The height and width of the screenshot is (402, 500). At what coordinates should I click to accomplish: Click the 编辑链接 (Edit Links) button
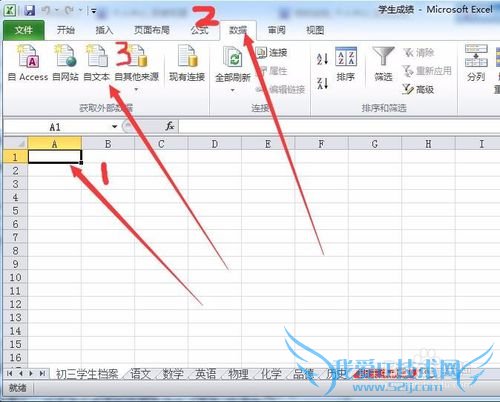click(280, 89)
